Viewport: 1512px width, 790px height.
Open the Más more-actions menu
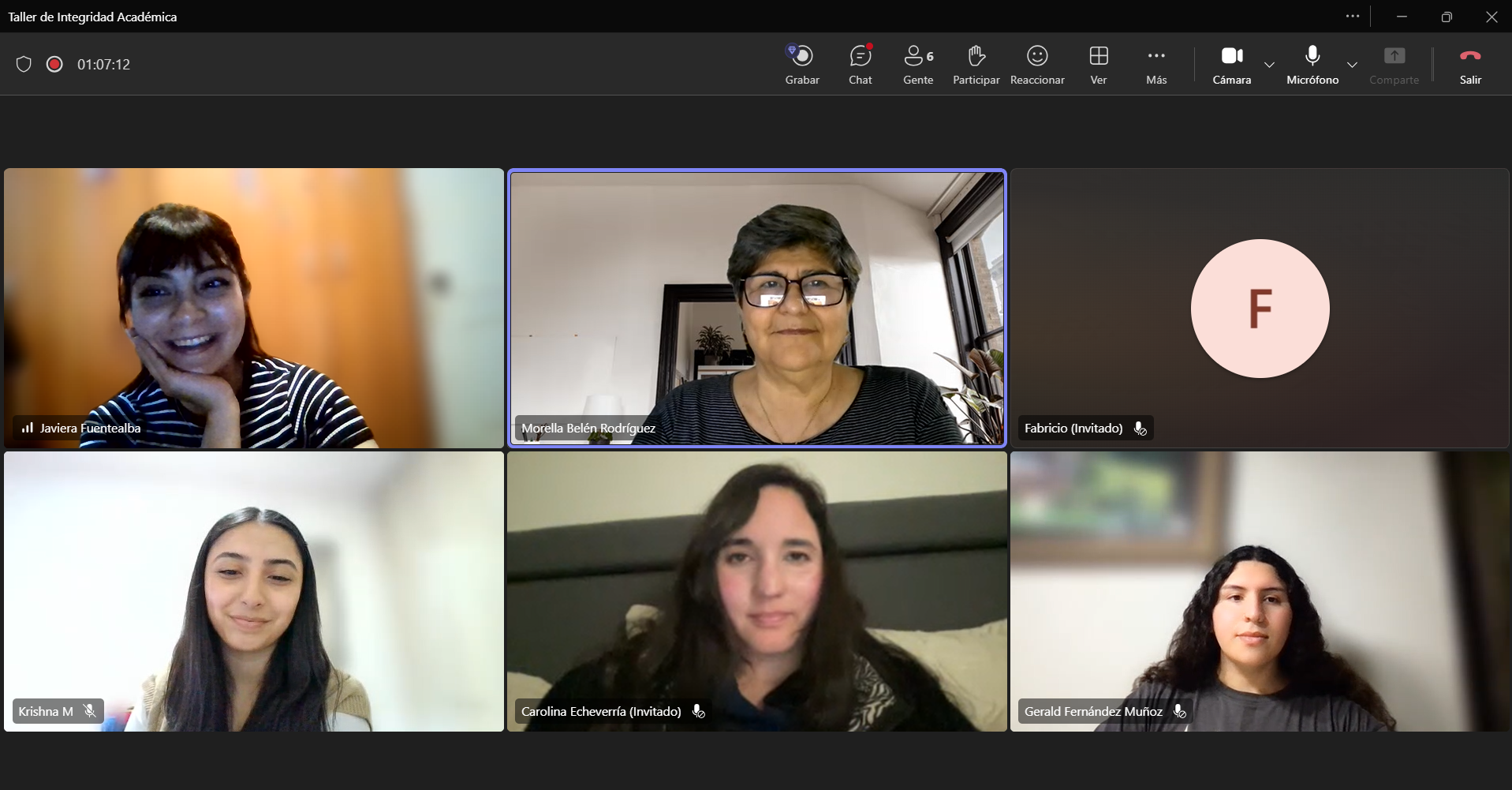[x=1156, y=65]
